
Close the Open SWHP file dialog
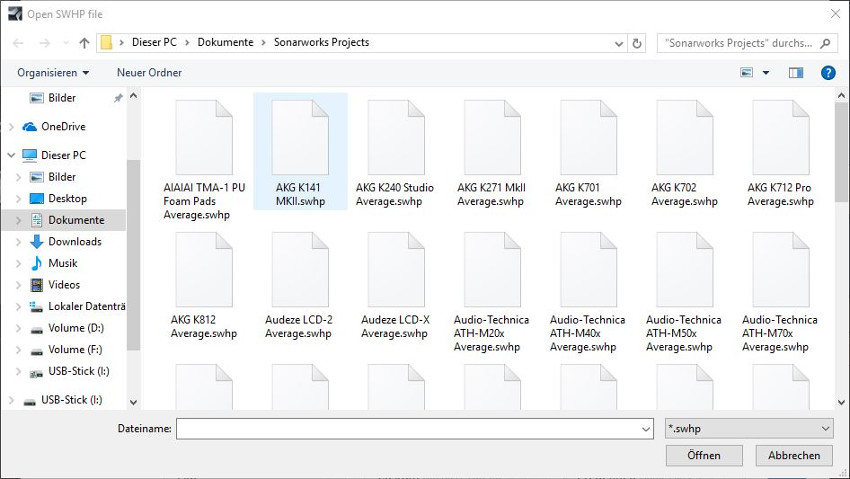tap(835, 14)
